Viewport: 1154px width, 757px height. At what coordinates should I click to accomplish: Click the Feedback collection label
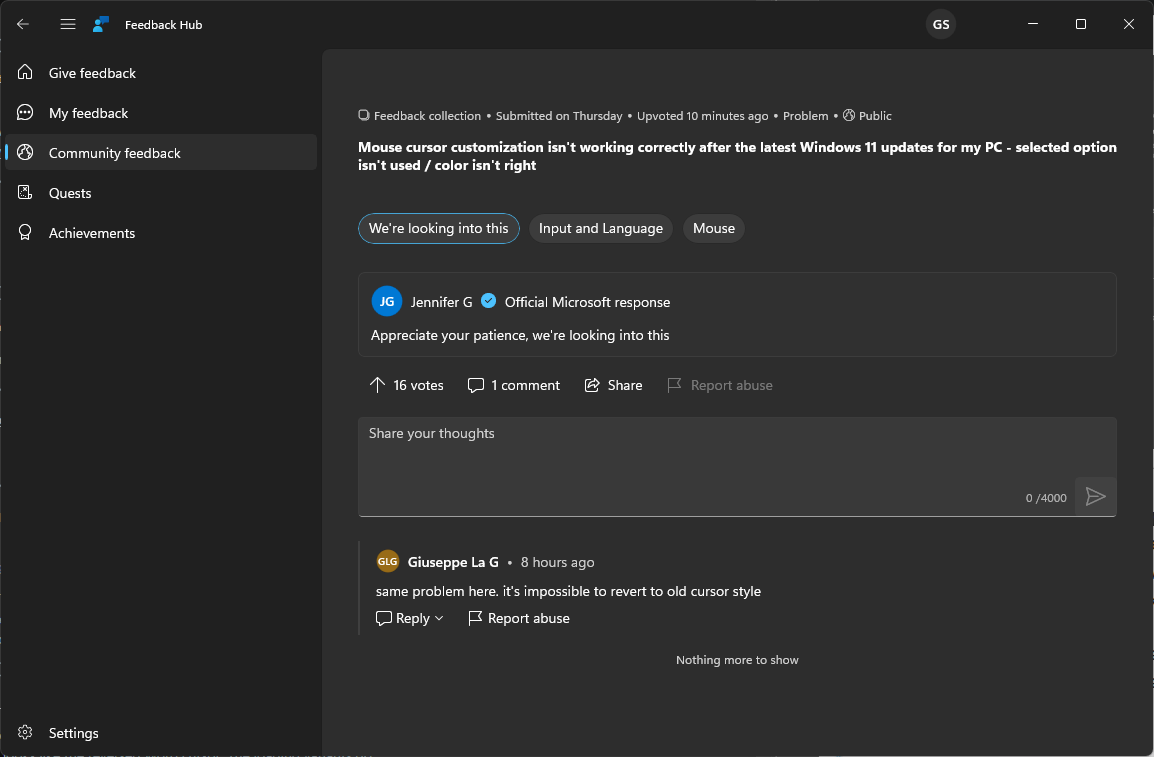point(427,116)
